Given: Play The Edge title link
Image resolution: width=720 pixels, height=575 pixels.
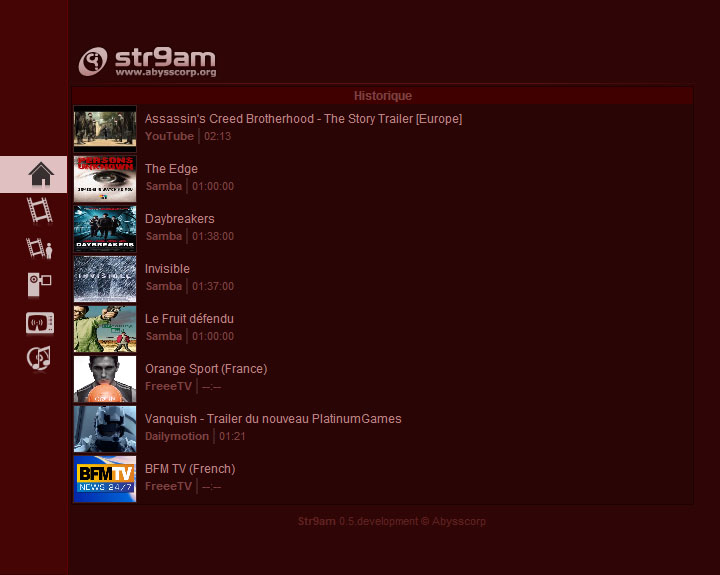Looking at the screenshot, I should 171,169.
